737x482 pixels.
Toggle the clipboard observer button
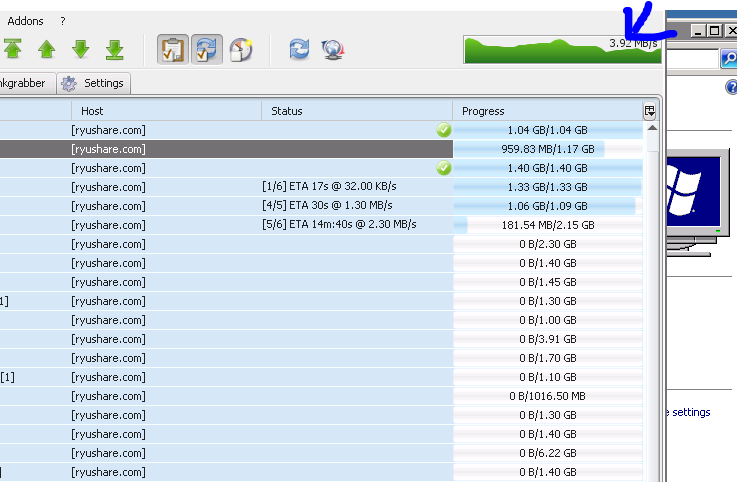172,49
